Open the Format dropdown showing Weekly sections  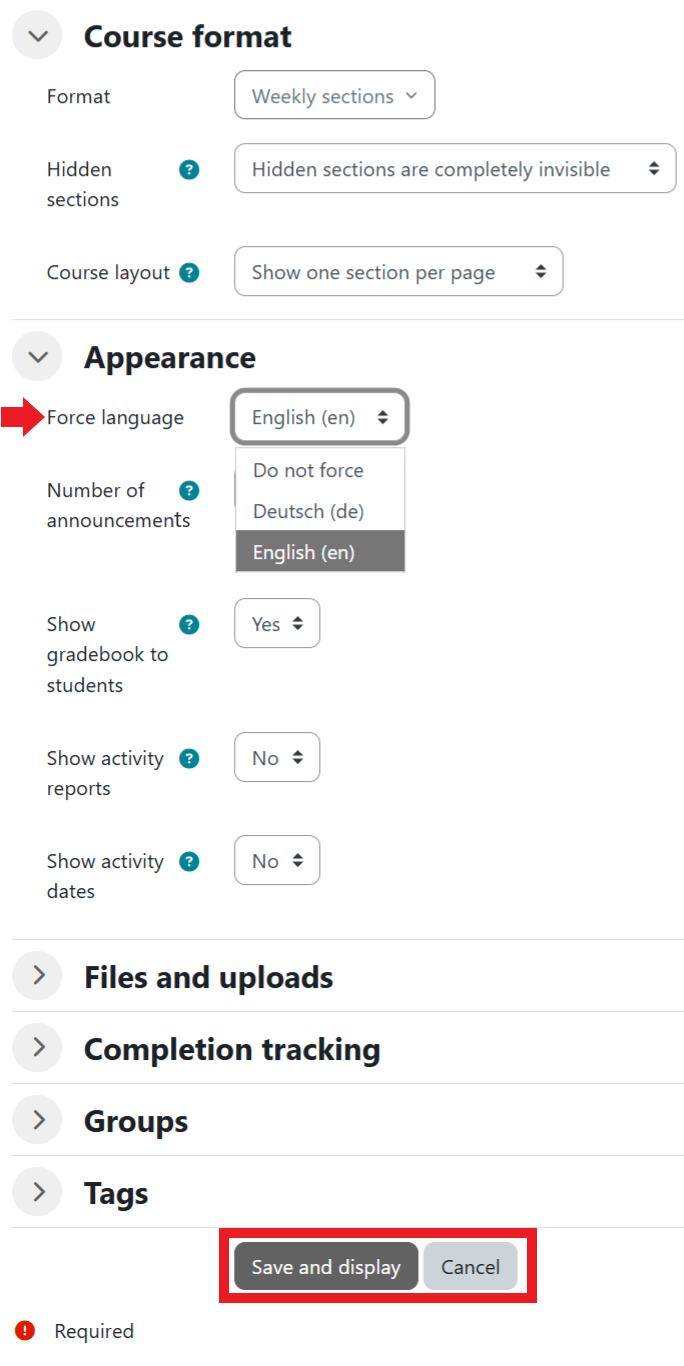click(x=334, y=95)
